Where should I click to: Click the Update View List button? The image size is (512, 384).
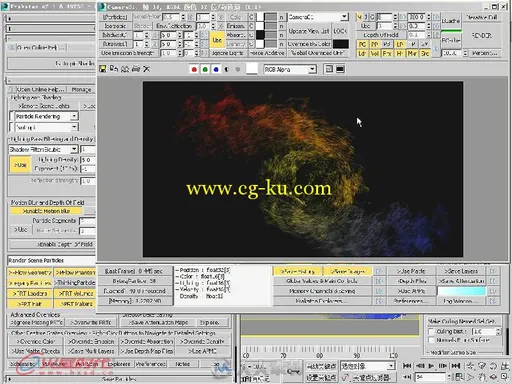tap(308, 31)
